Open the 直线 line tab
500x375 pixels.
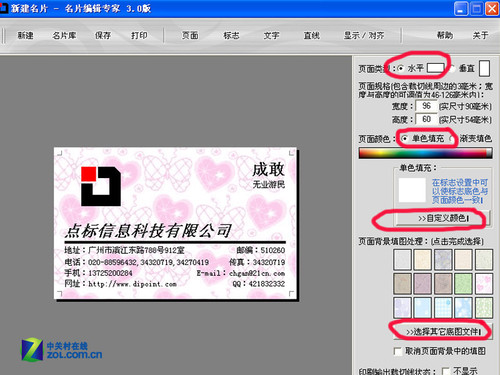[312, 35]
